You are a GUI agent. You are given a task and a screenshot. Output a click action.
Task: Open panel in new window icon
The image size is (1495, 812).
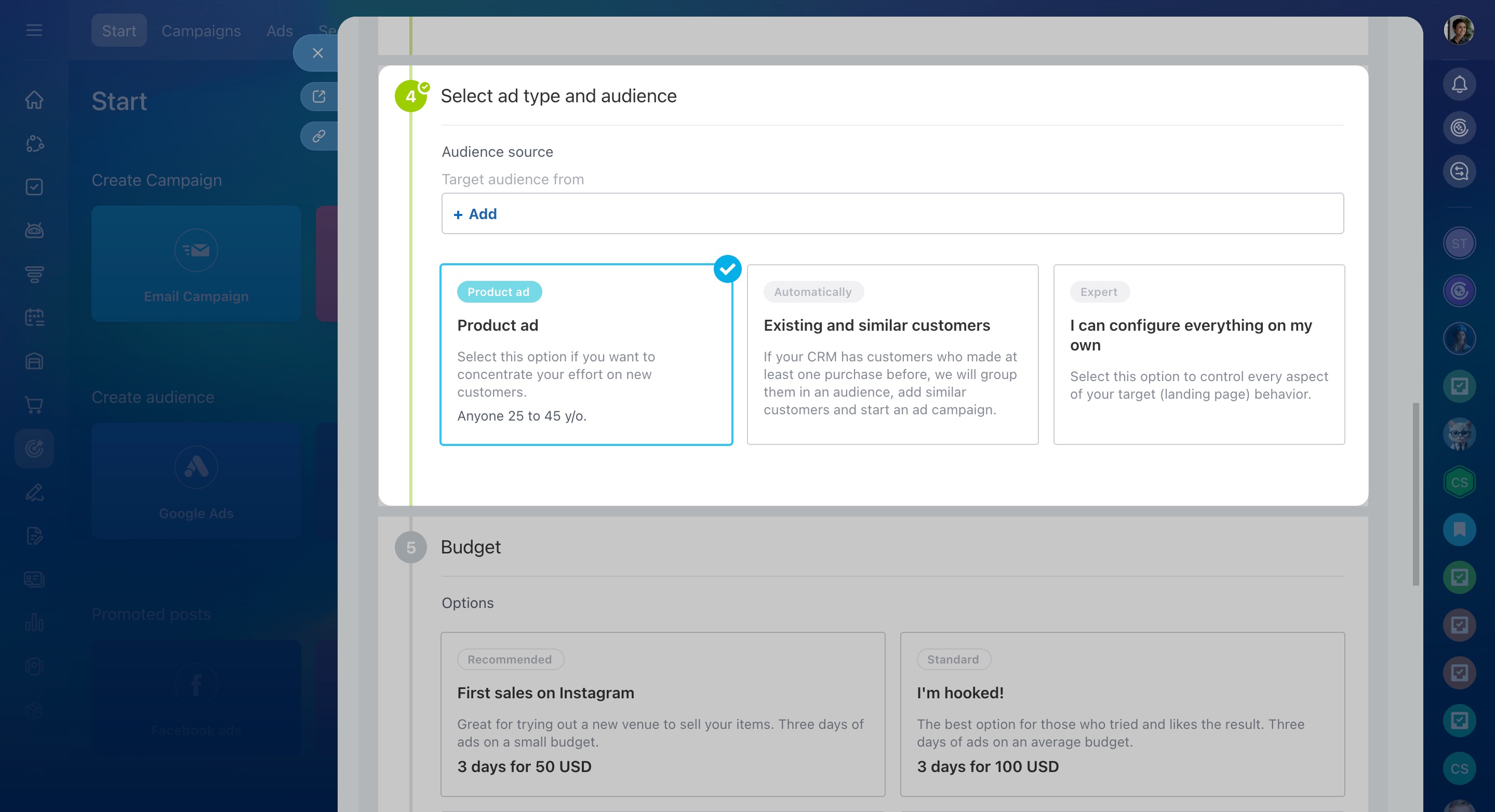click(x=318, y=96)
